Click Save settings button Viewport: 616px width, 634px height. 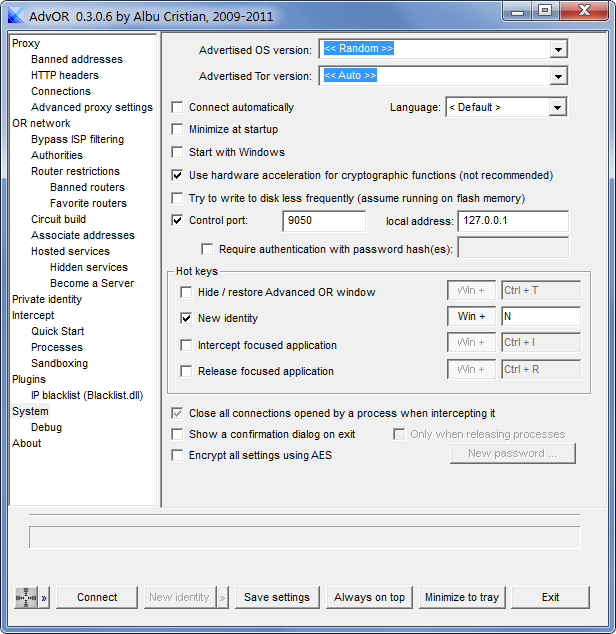[277, 597]
